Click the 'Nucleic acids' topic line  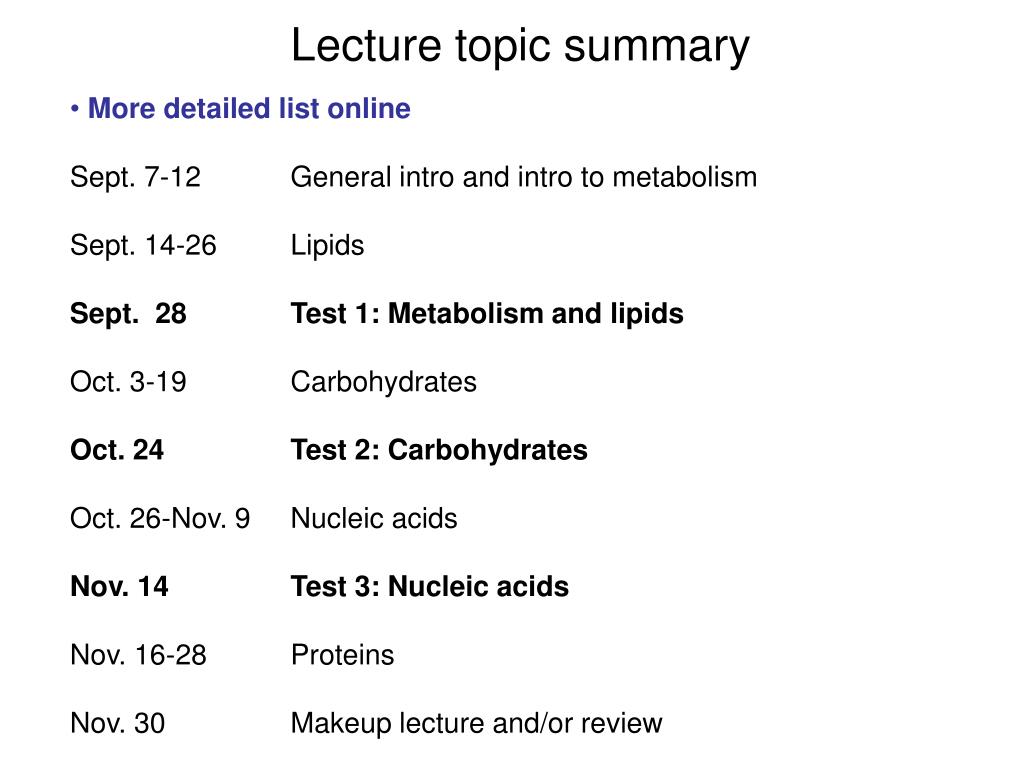point(374,519)
